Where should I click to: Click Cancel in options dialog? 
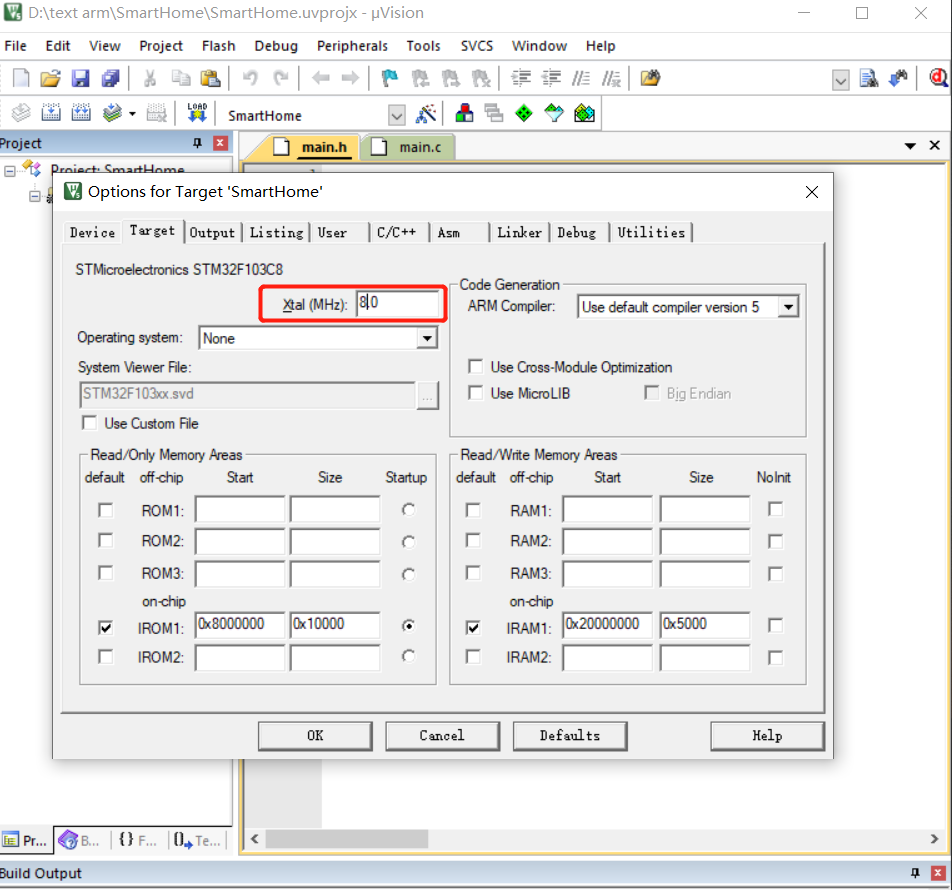pos(442,736)
